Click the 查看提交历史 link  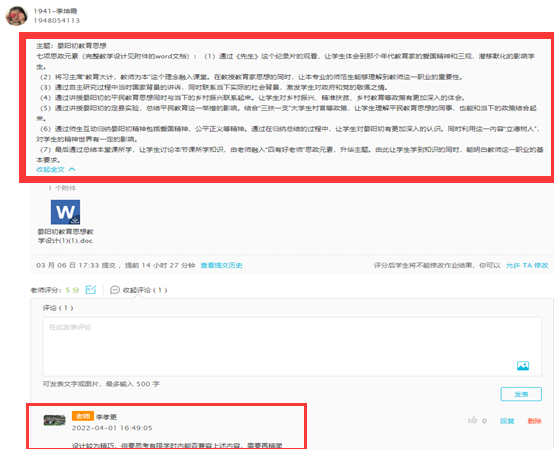pos(222,265)
